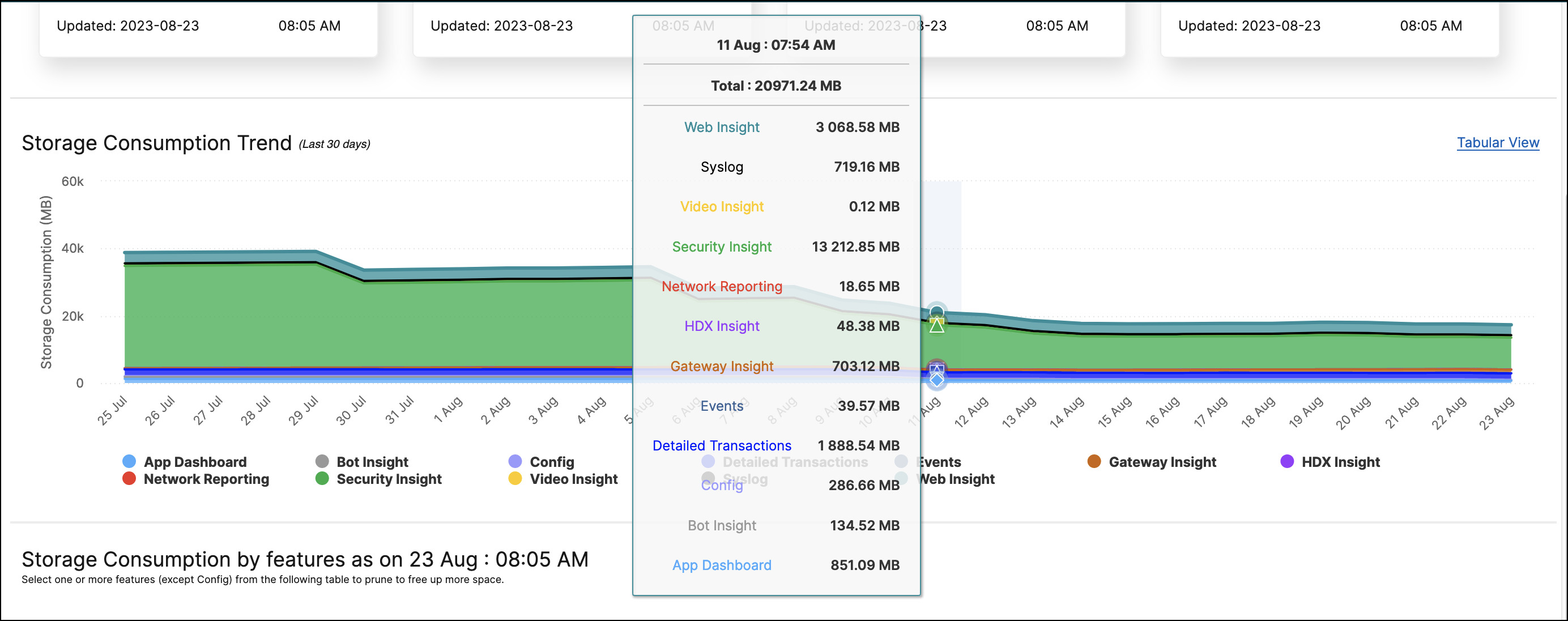Click 'Storage Consumption by features' heading
This screenshot has height=621, width=1568.
point(305,559)
